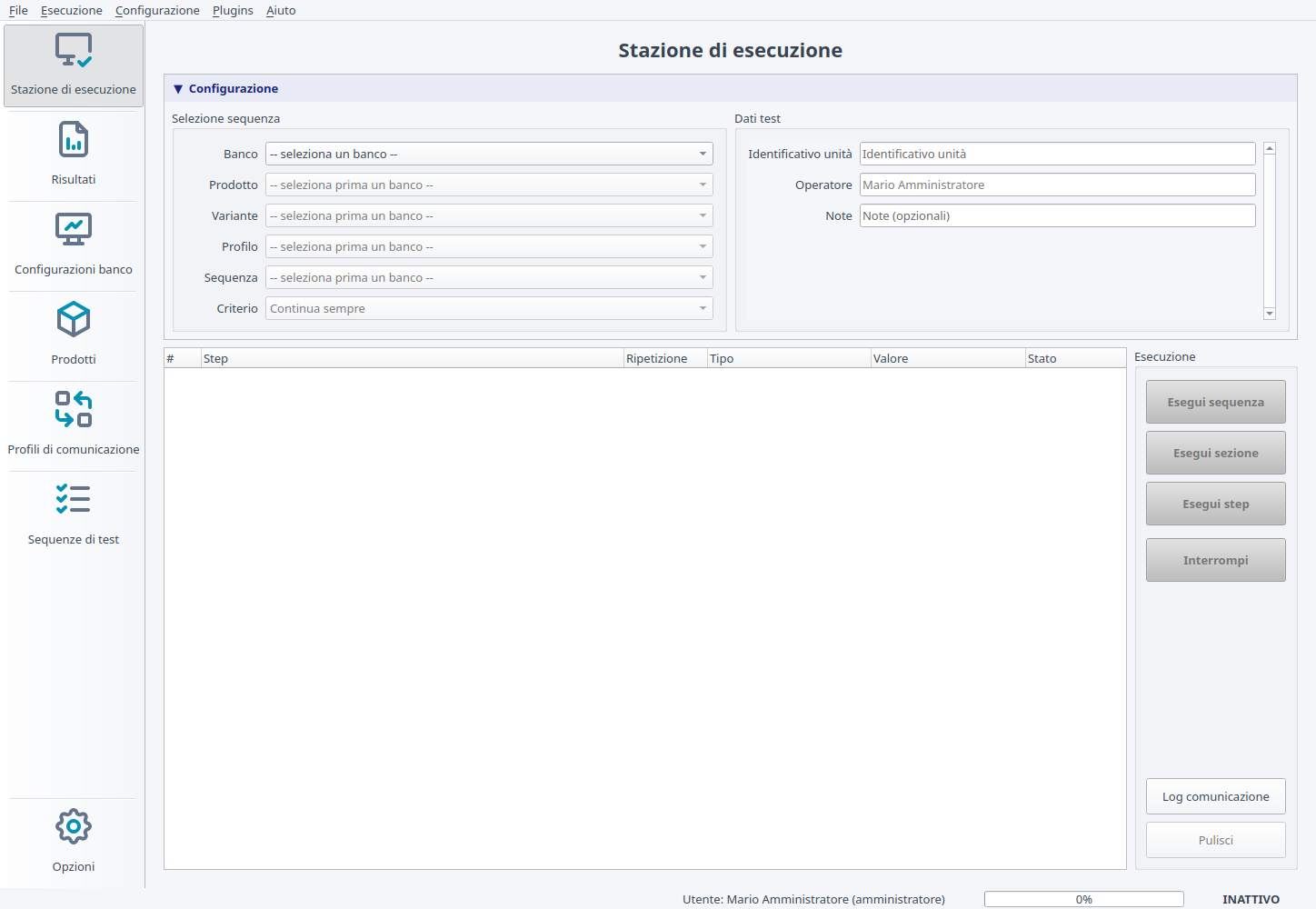
Task: Open the Sequenza dropdown
Action: click(x=489, y=277)
